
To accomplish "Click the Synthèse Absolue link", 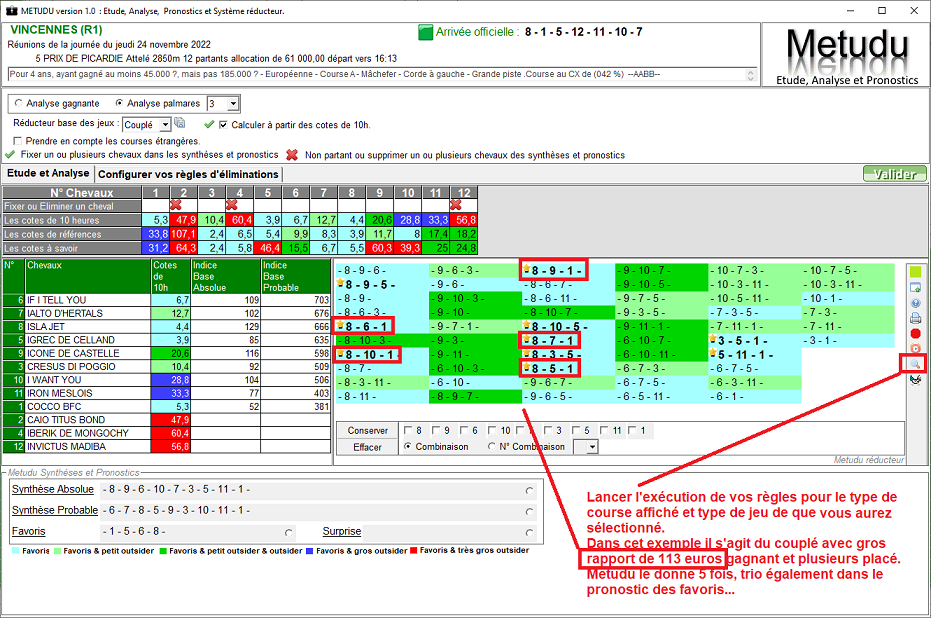I will coord(53,489).
